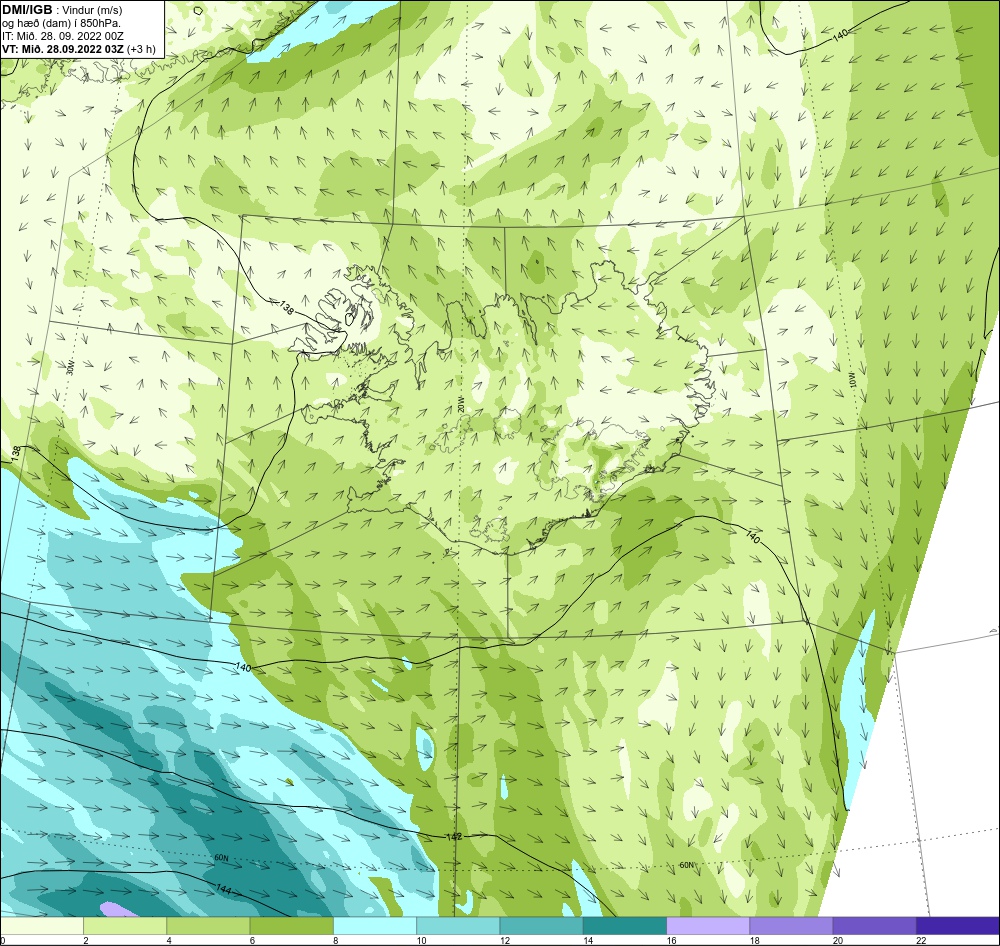Screen dimensions: 1000x946
Task: Click legend value "10"
Action: click(422, 940)
